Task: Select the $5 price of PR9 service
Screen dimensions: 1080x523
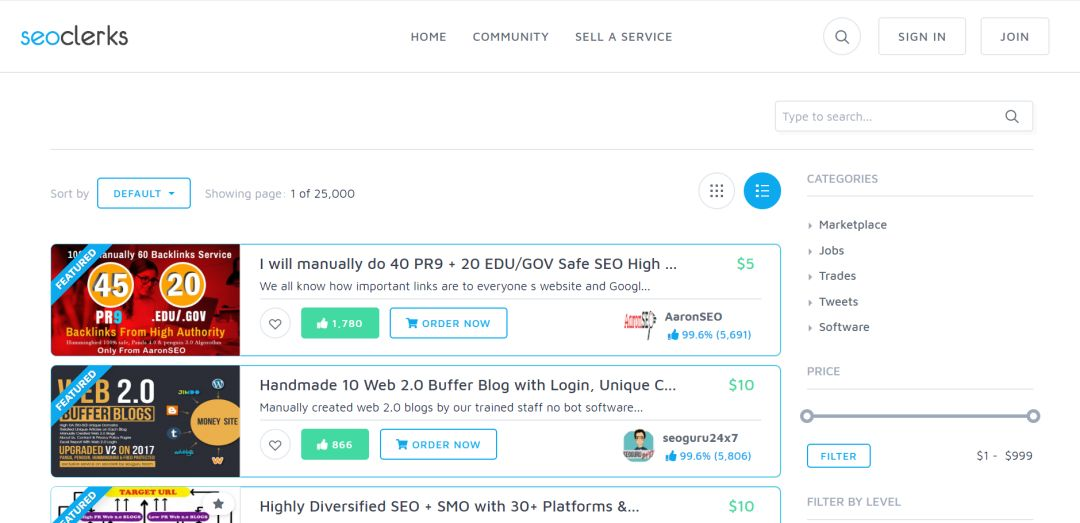Action: [745, 264]
